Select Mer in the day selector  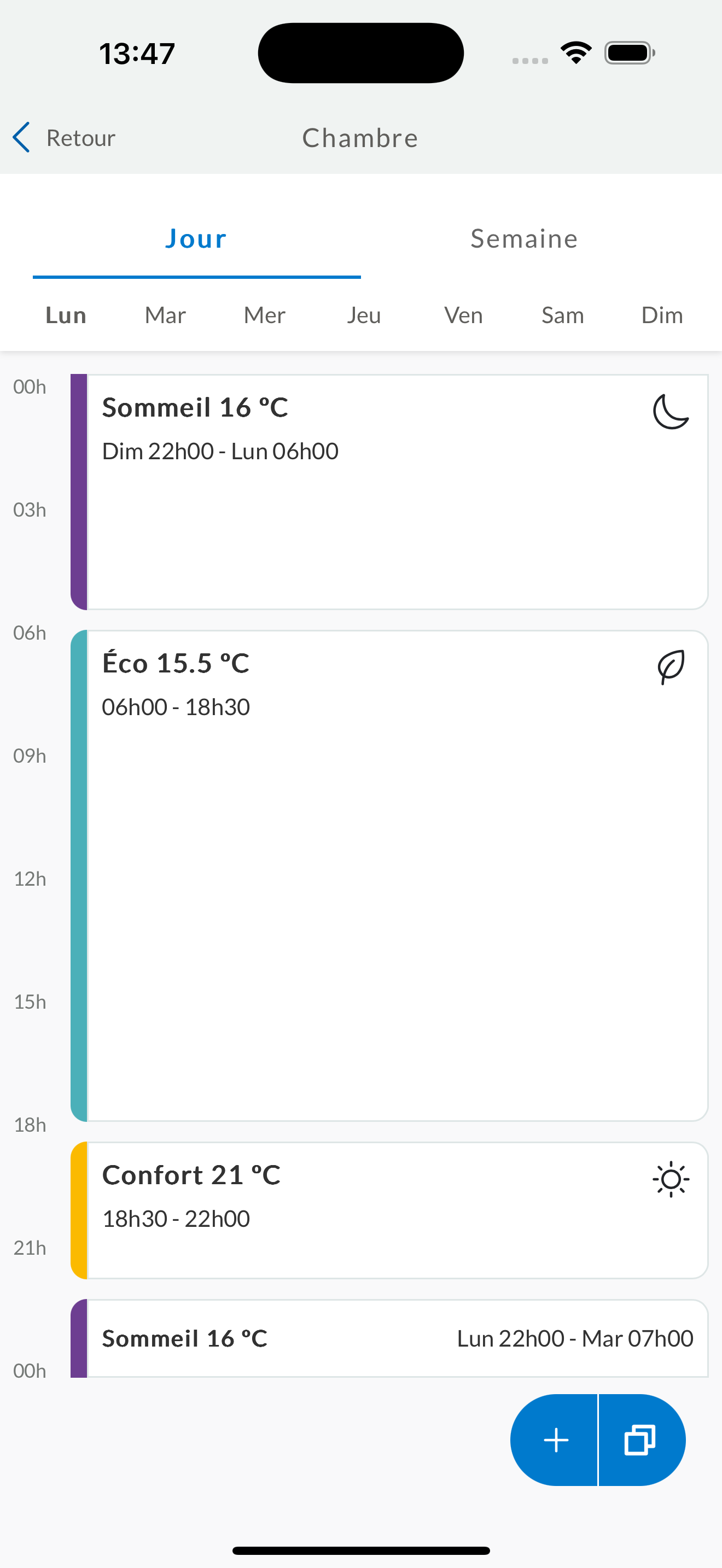(x=265, y=315)
